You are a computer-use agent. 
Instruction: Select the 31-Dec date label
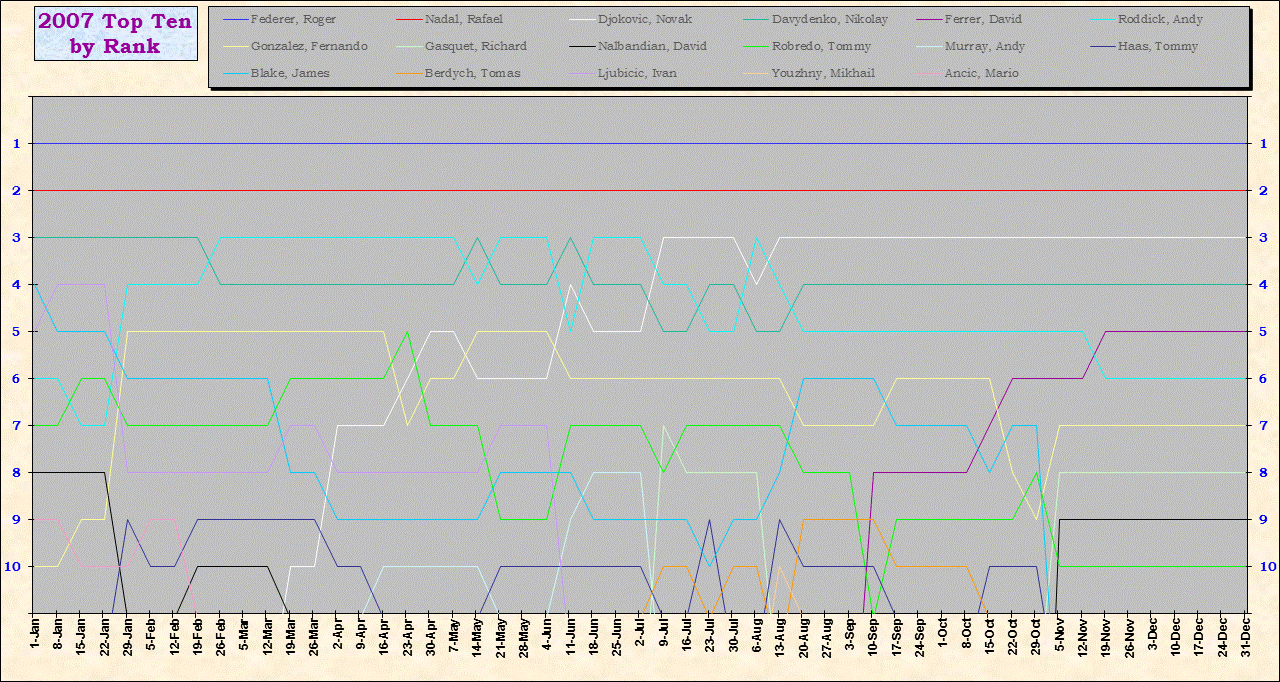click(1245, 635)
